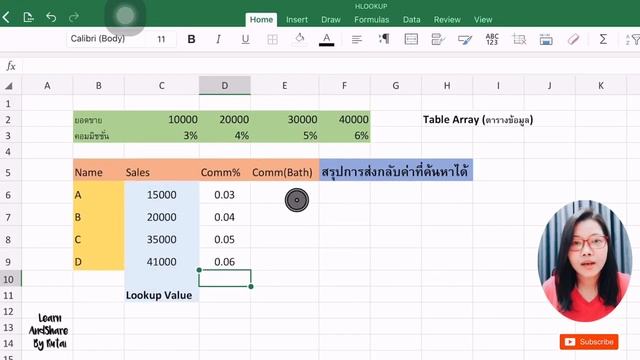Open font color picker
Screen dimensions: 640x360
pos(327,39)
